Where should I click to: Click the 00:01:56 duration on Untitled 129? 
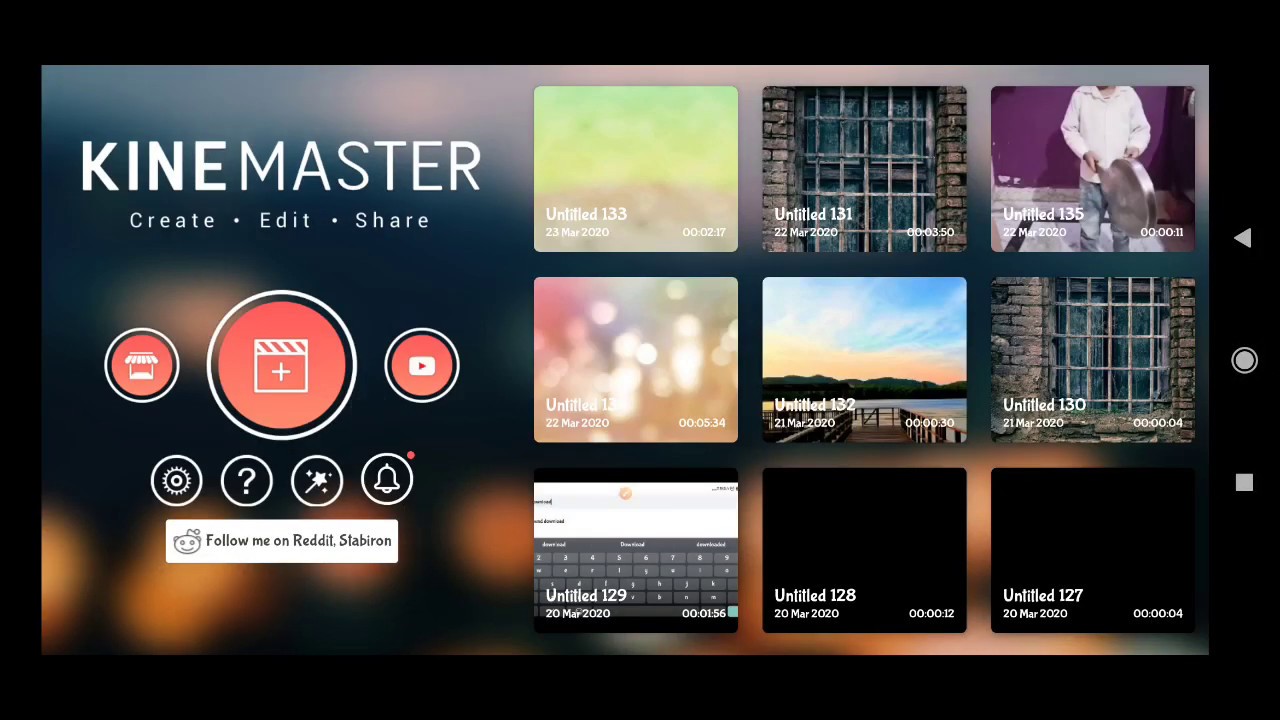(x=704, y=614)
